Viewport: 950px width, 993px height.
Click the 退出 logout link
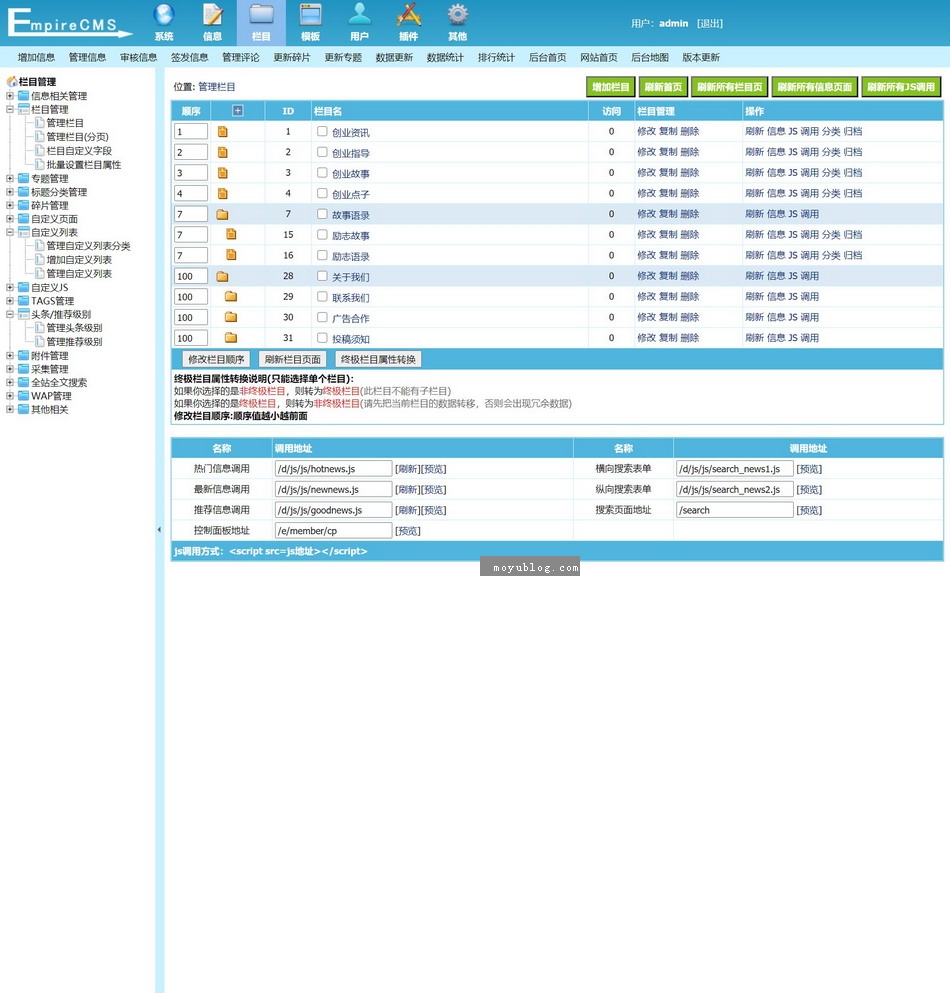tap(710, 23)
